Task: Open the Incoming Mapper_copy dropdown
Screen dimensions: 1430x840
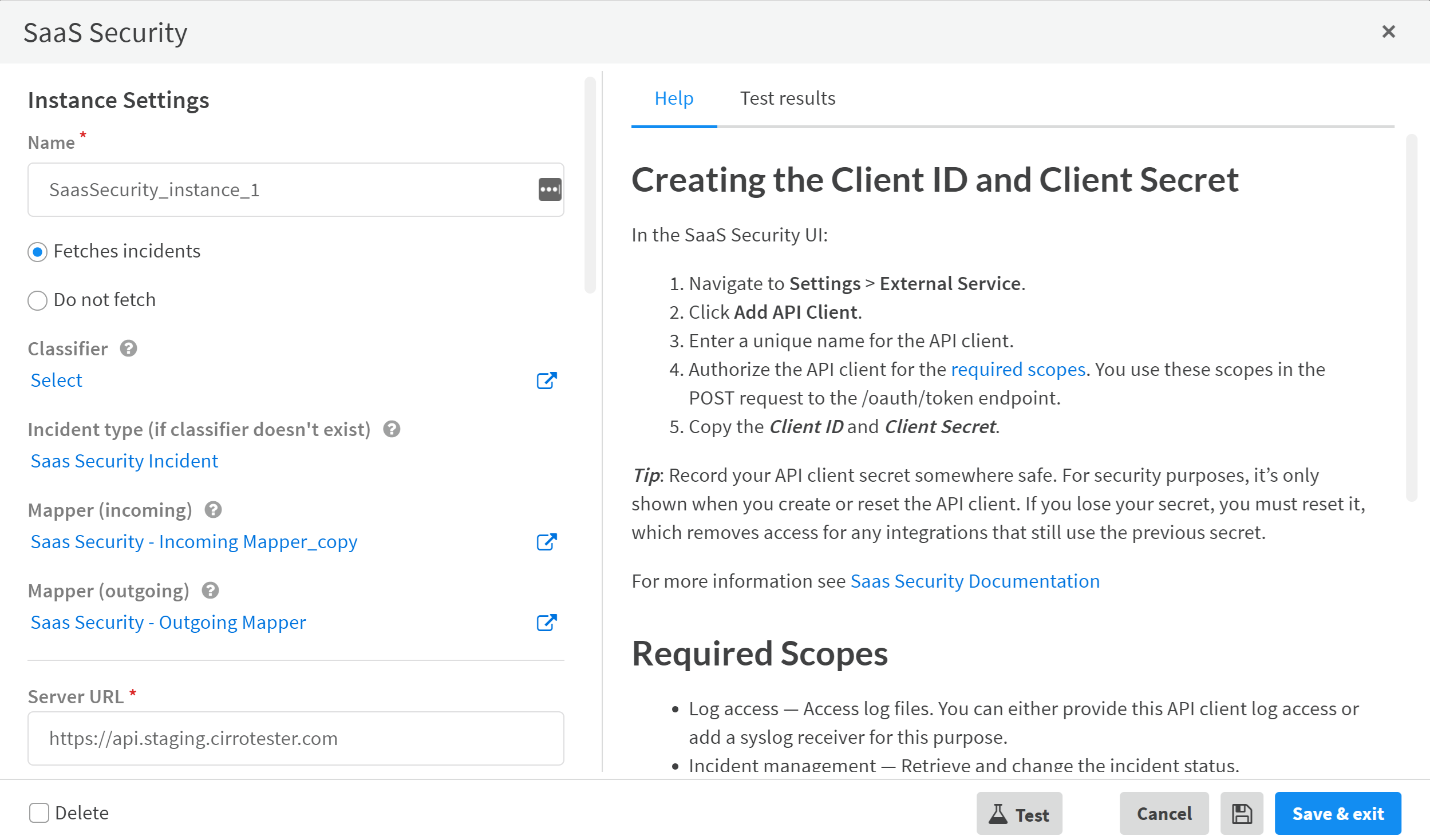Action: pos(193,542)
